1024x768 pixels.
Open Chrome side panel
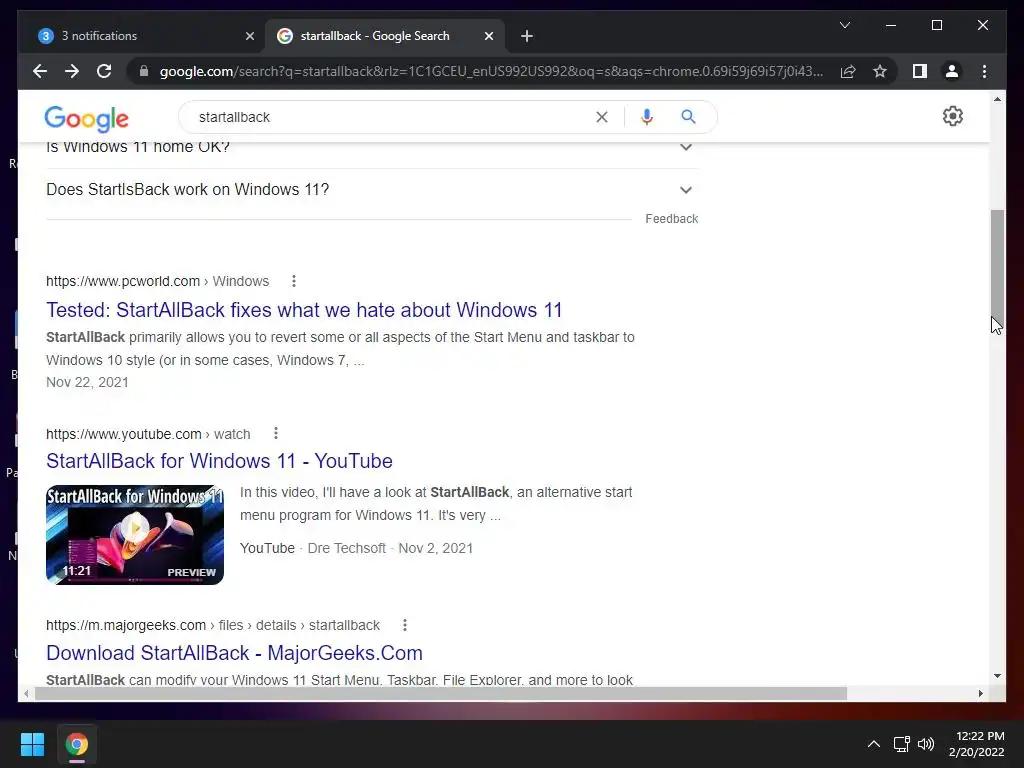pos(920,71)
